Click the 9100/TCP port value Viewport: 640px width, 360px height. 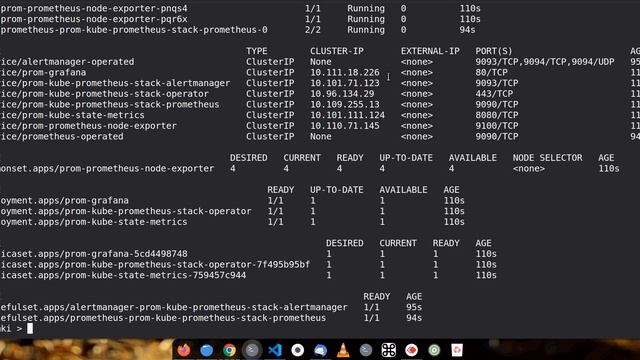pos(497,126)
